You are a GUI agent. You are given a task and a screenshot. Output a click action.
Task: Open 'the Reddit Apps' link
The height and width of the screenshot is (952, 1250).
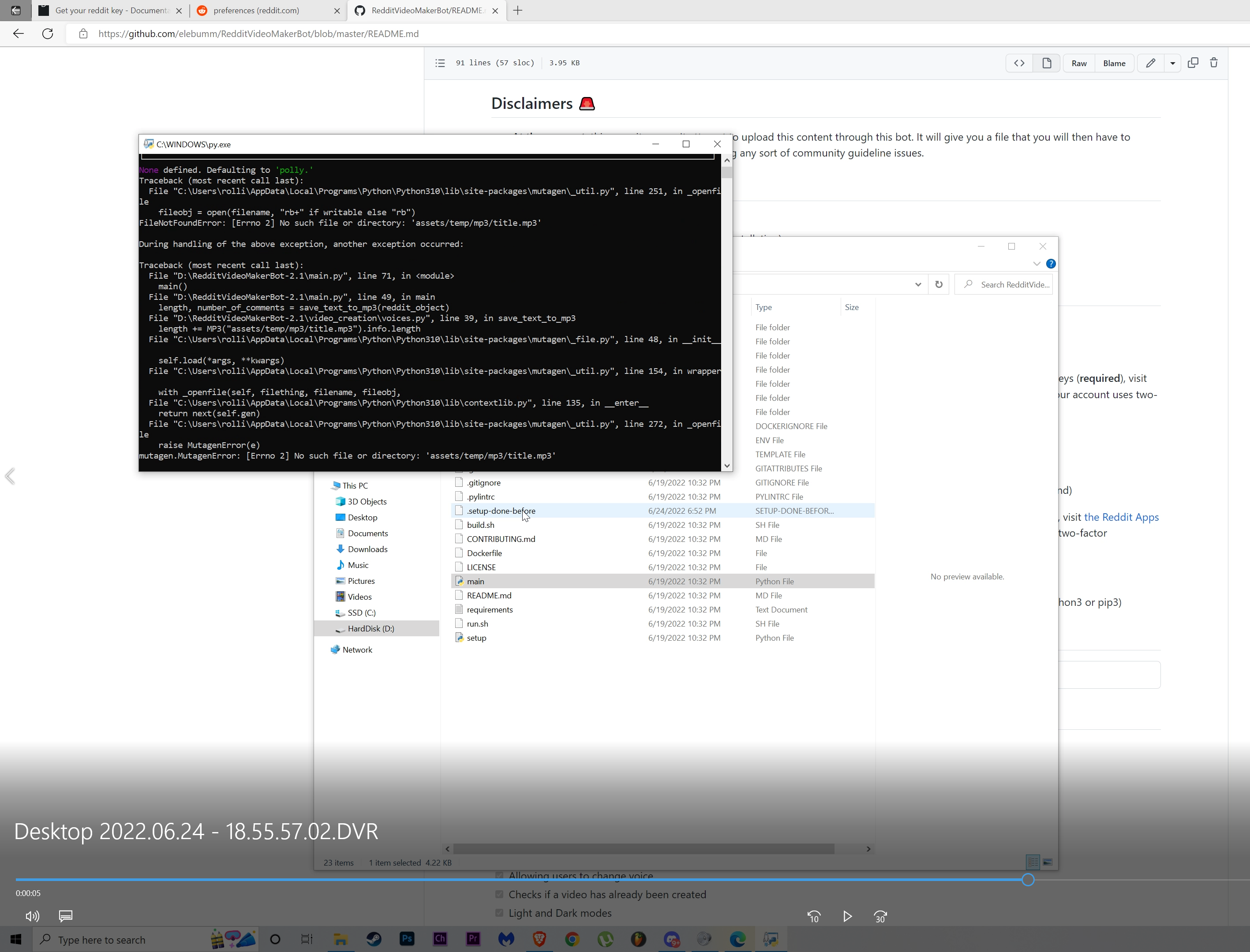point(1121,516)
